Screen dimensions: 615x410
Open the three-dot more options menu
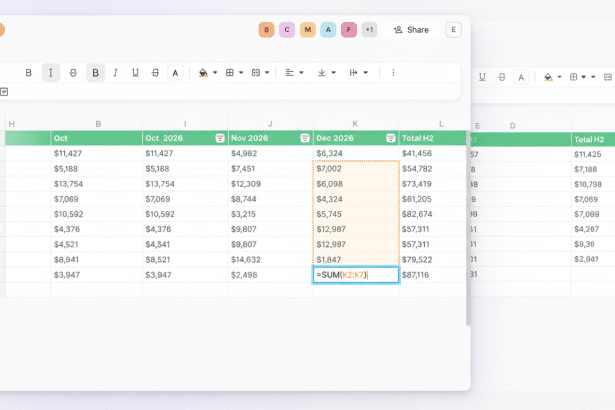[393, 73]
